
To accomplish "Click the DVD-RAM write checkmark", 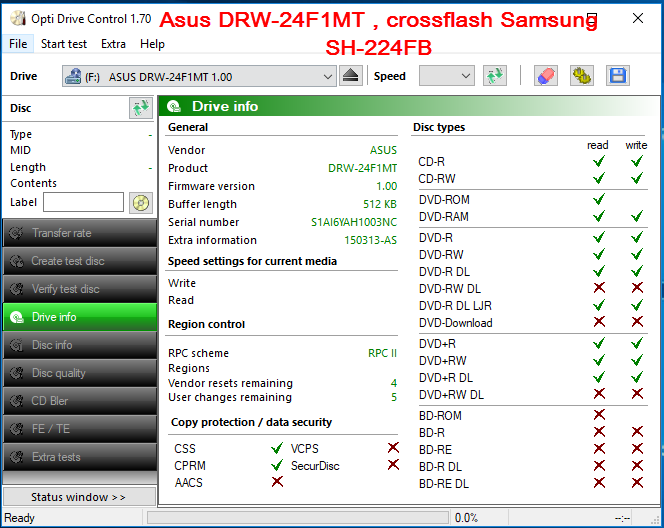I will [x=636, y=216].
